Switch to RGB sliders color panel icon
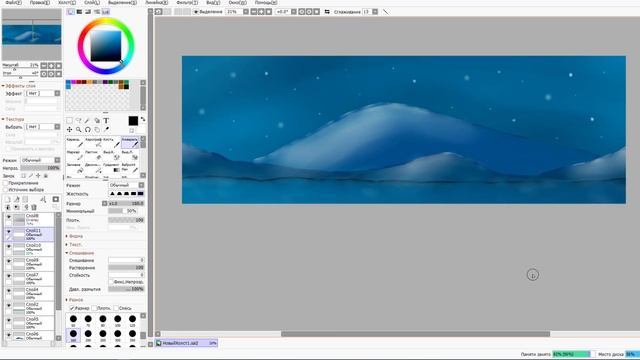The image size is (640, 360). (x=79, y=12)
